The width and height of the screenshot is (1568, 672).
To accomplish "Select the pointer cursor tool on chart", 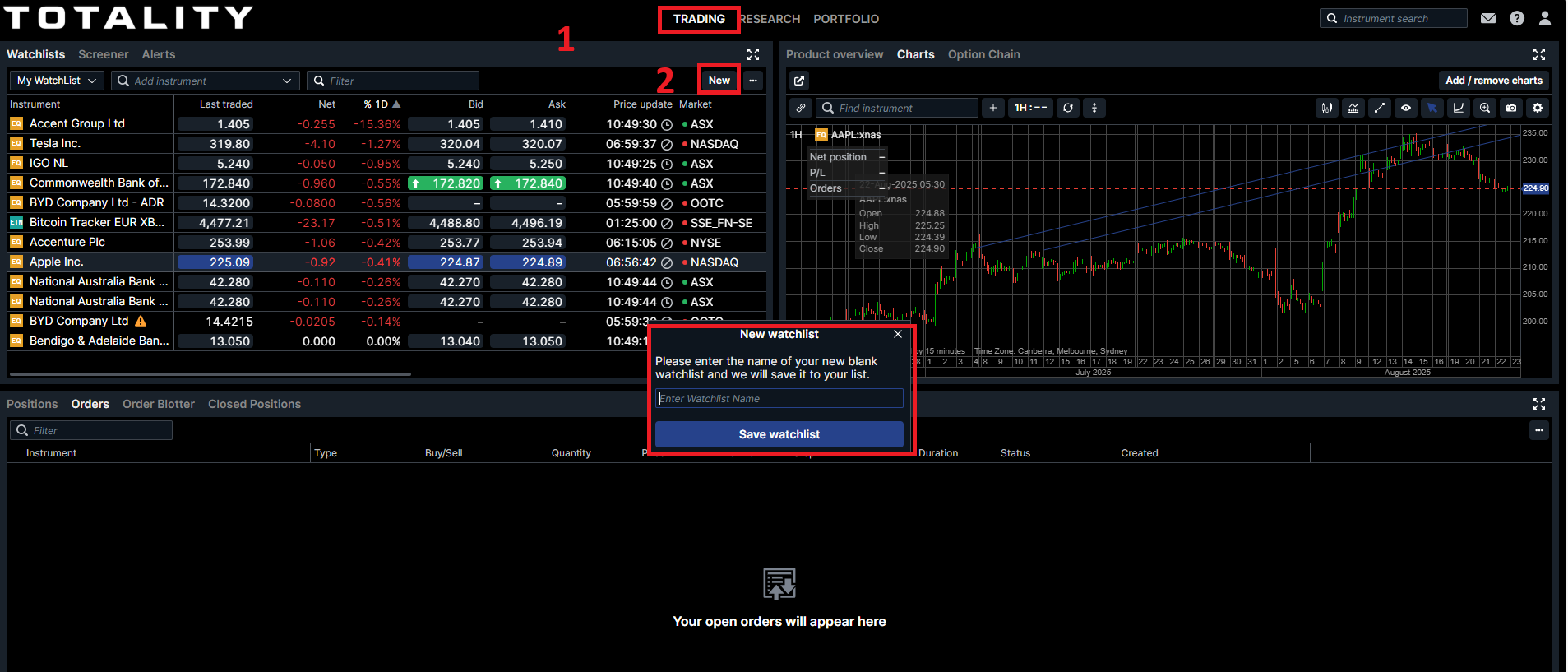I will coord(1432,108).
